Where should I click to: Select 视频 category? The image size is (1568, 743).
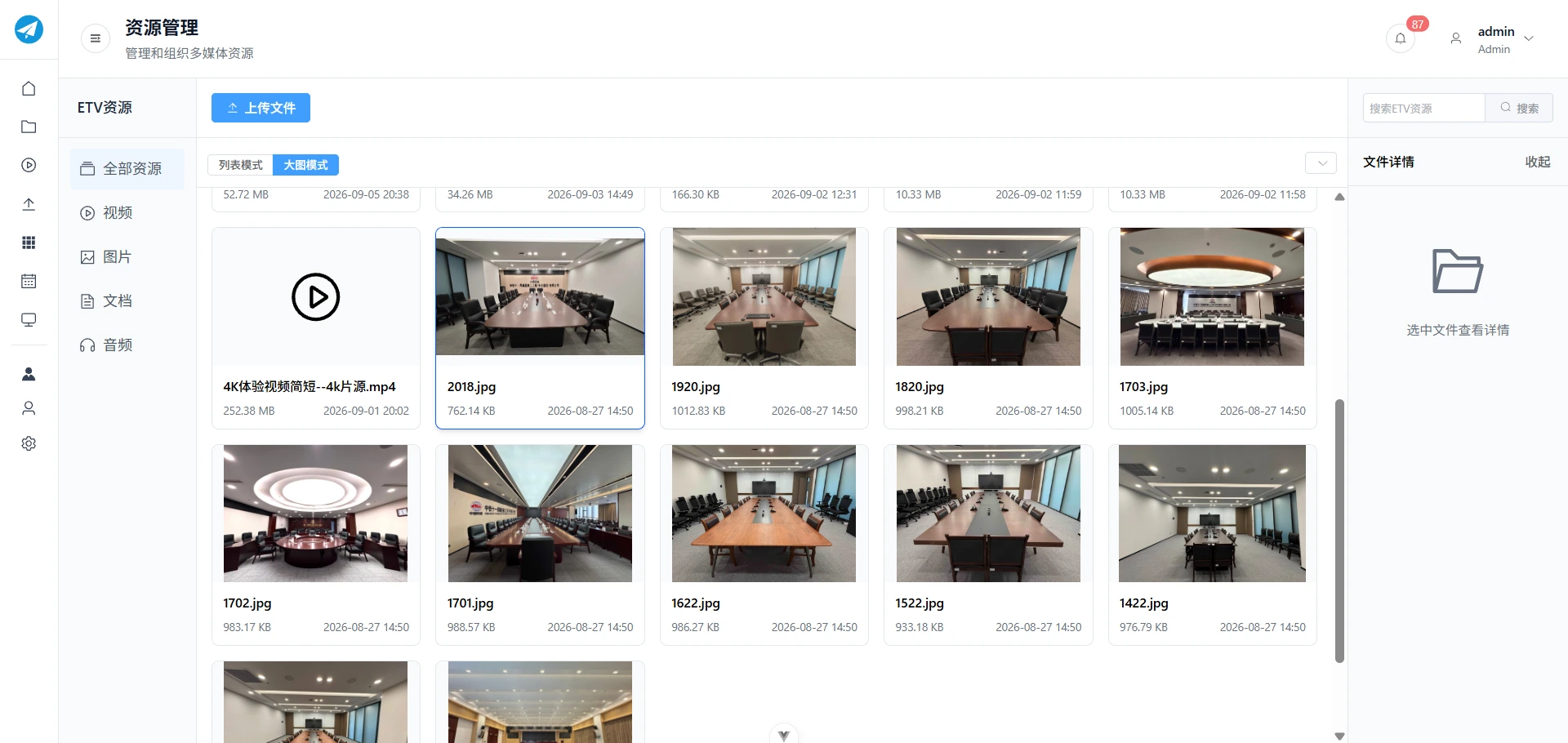pos(127,213)
